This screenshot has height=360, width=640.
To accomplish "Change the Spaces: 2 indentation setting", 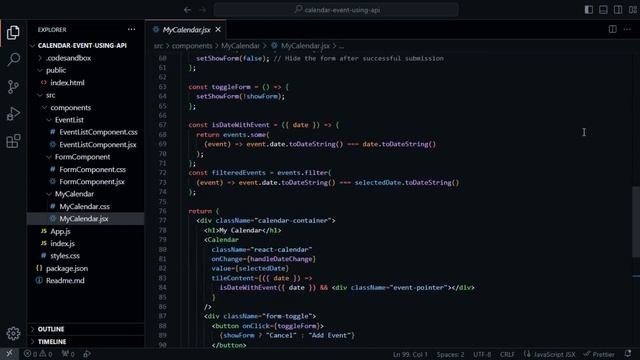I will click(450, 354).
